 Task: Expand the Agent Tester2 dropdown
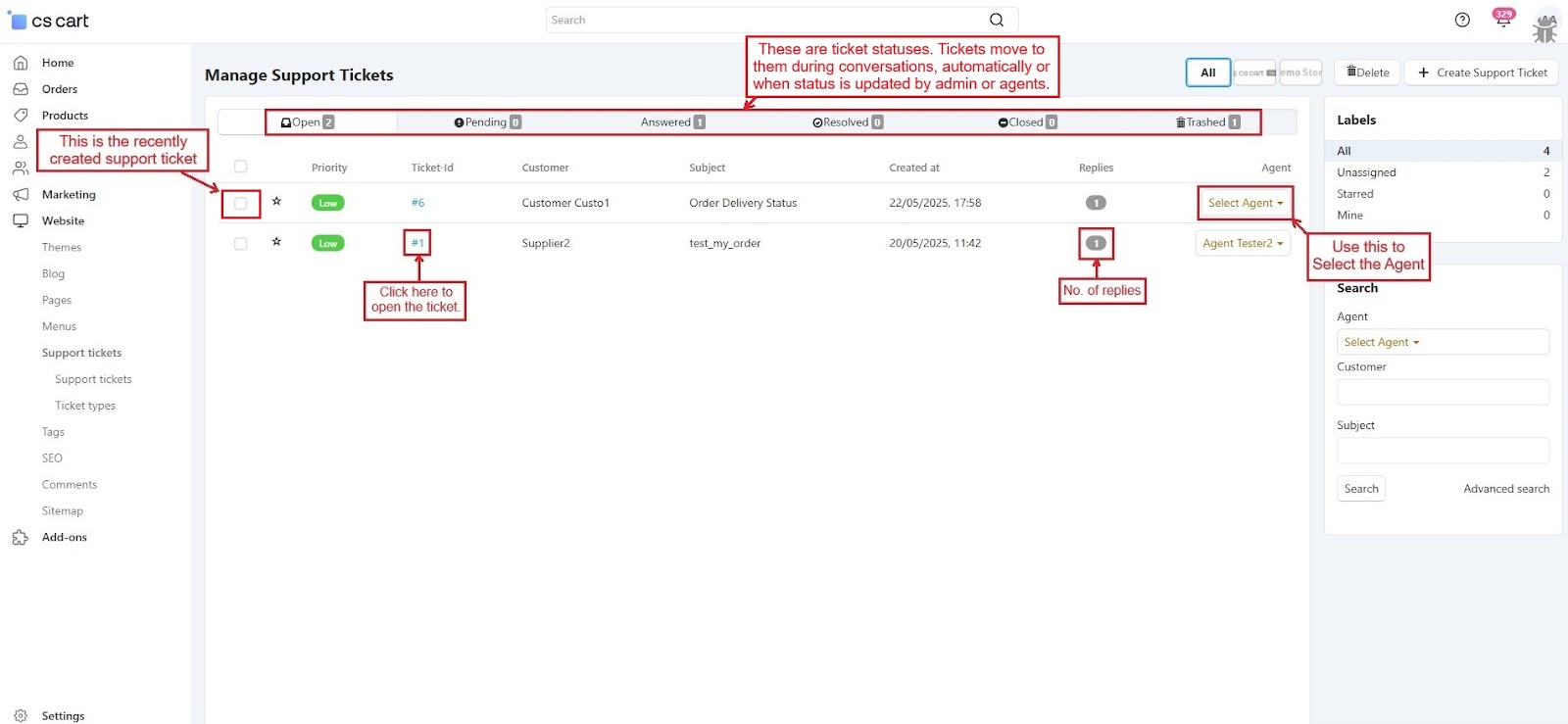pos(1242,243)
